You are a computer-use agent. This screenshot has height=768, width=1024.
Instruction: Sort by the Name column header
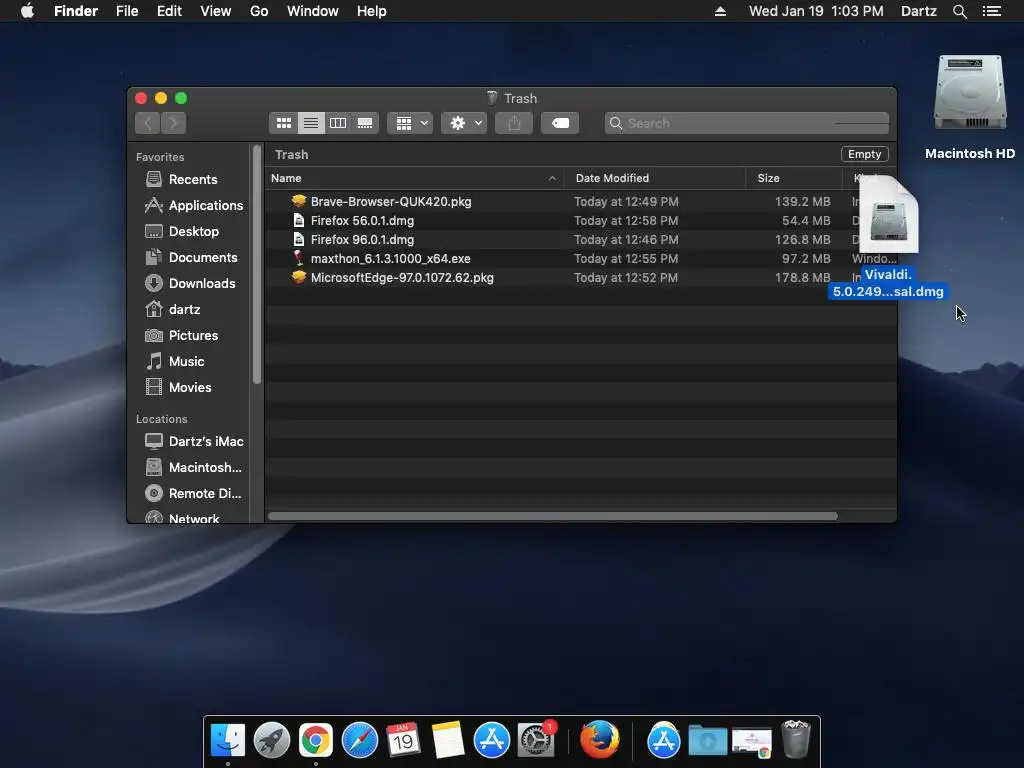point(415,178)
